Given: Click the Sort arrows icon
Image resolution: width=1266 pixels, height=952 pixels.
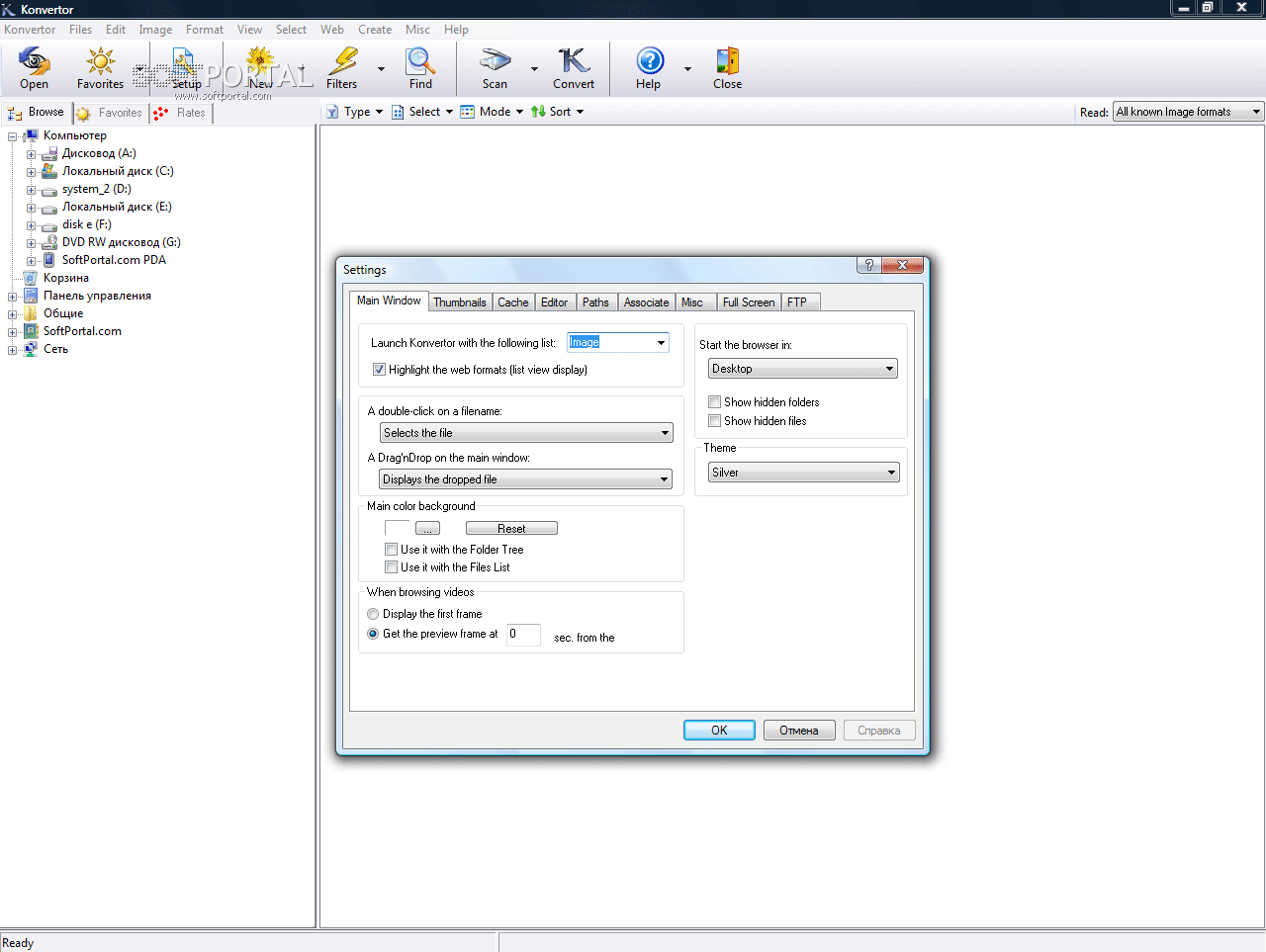Looking at the screenshot, I should [x=538, y=112].
